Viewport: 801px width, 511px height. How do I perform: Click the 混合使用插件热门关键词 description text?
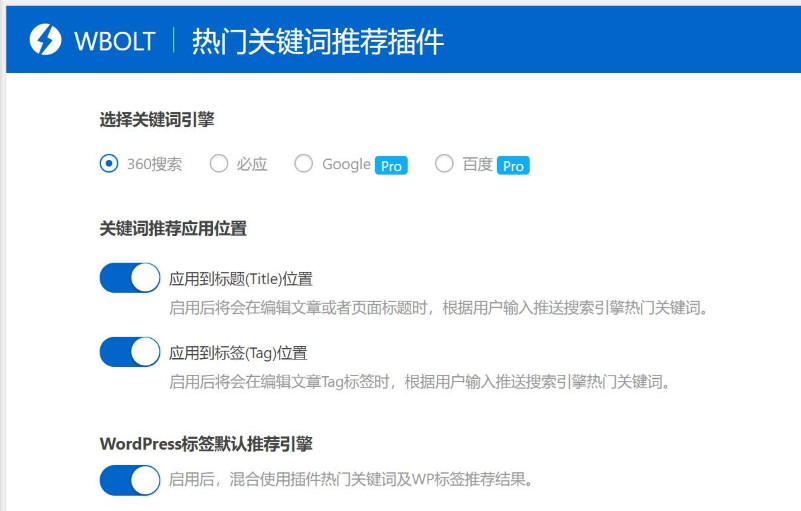pos(350,480)
